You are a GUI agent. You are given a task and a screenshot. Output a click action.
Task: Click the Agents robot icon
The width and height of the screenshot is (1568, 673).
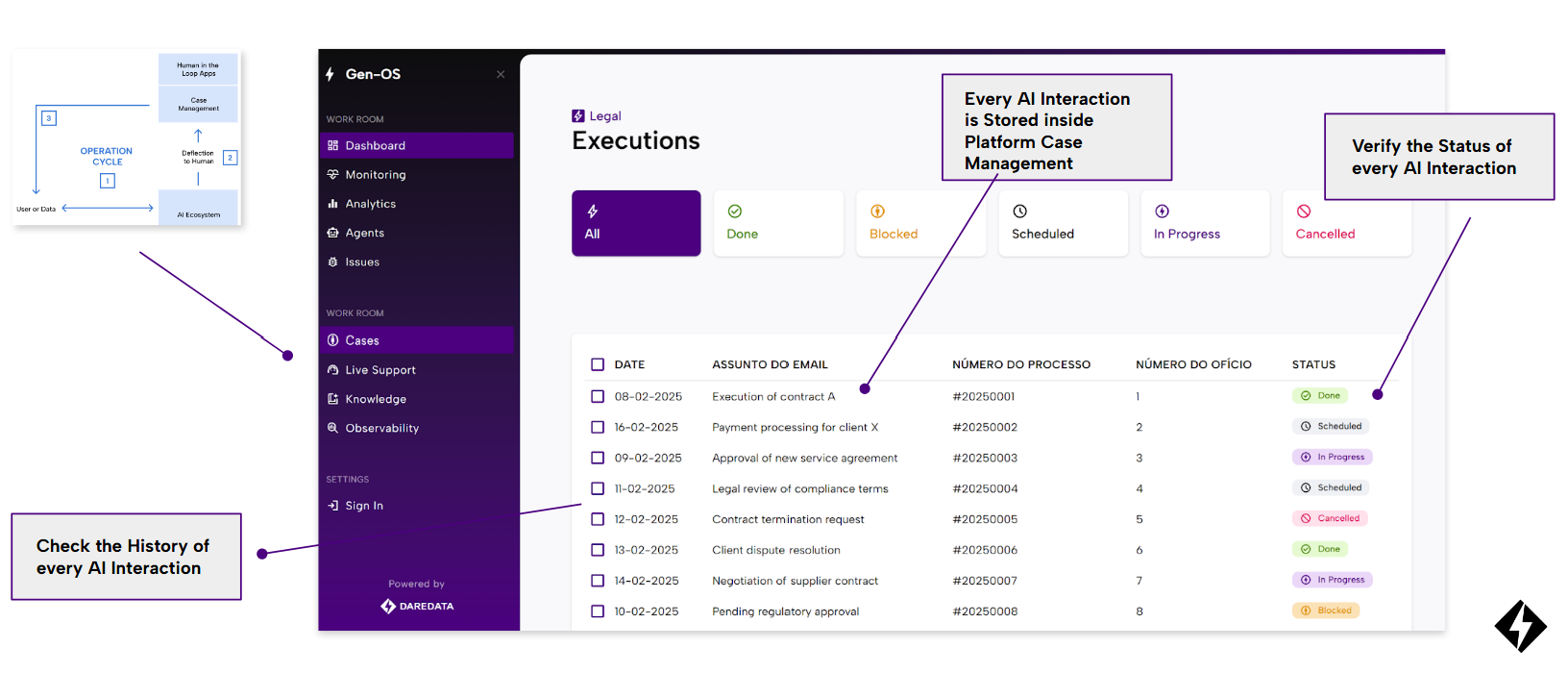(333, 233)
